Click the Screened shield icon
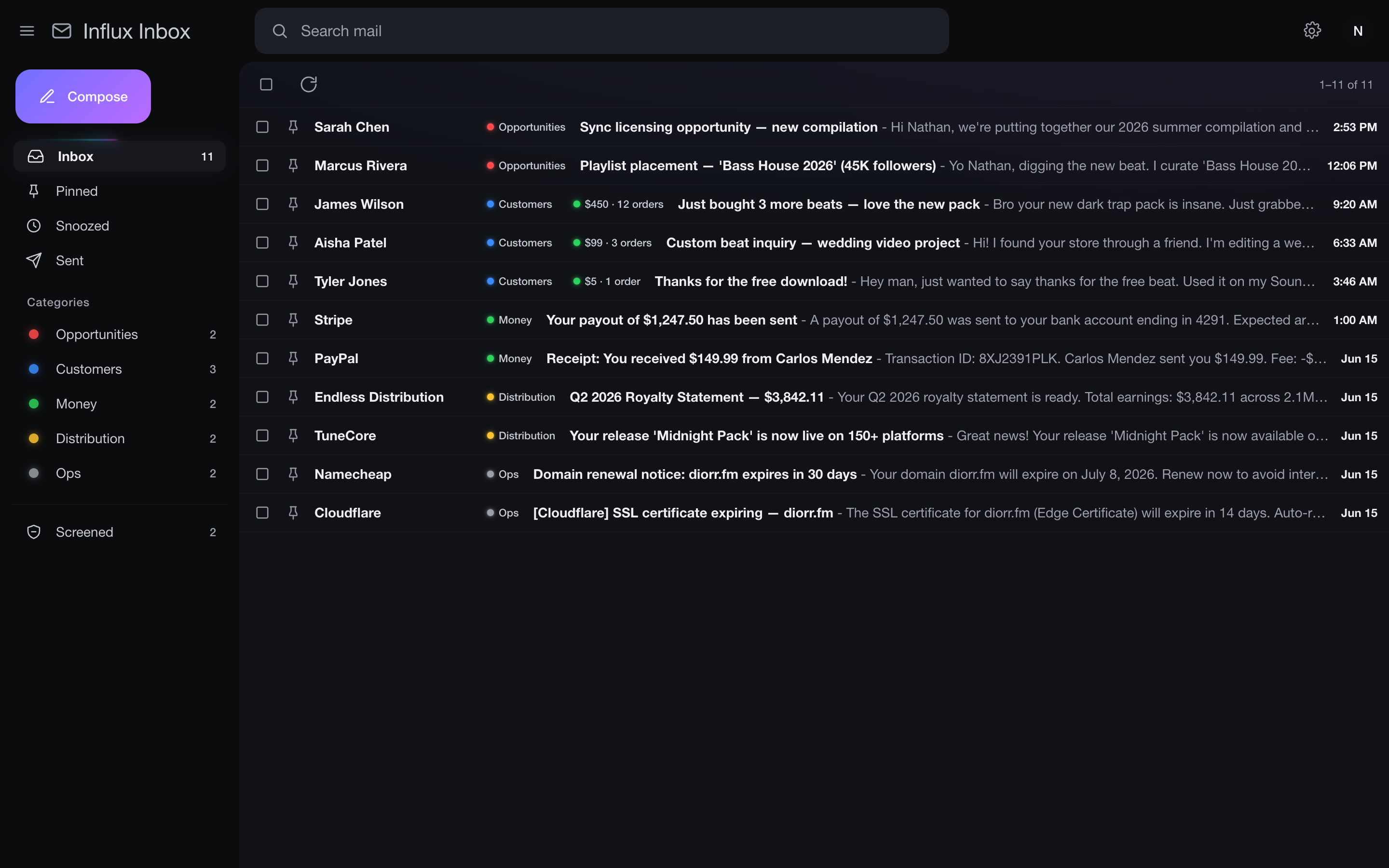This screenshot has height=868, width=1389. pos(34,532)
